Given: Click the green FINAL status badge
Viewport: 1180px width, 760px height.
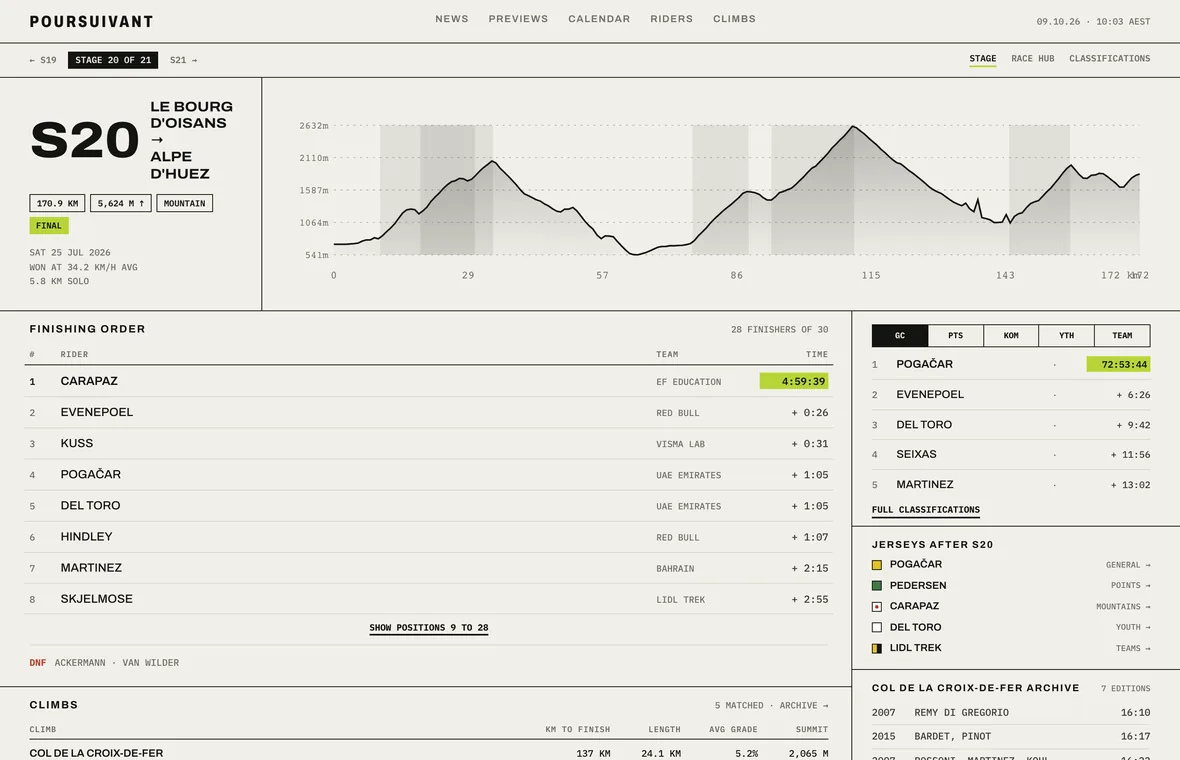Looking at the screenshot, I should point(49,226).
